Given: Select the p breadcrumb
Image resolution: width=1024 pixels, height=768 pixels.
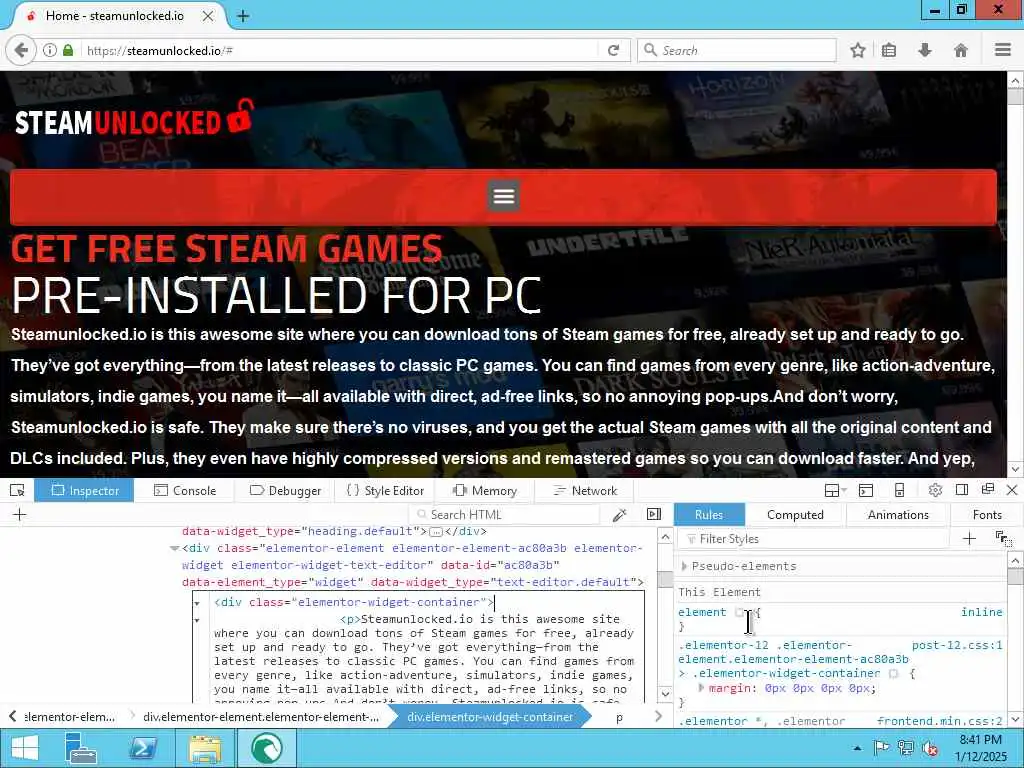Looking at the screenshot, I should tap(619, 717).
